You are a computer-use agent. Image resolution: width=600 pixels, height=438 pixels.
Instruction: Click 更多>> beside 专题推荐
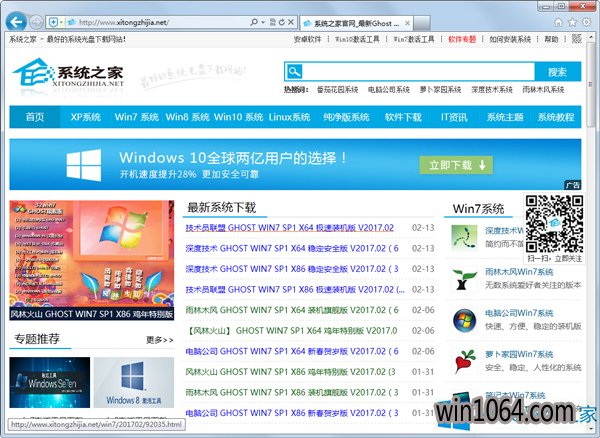coord(160,340)
